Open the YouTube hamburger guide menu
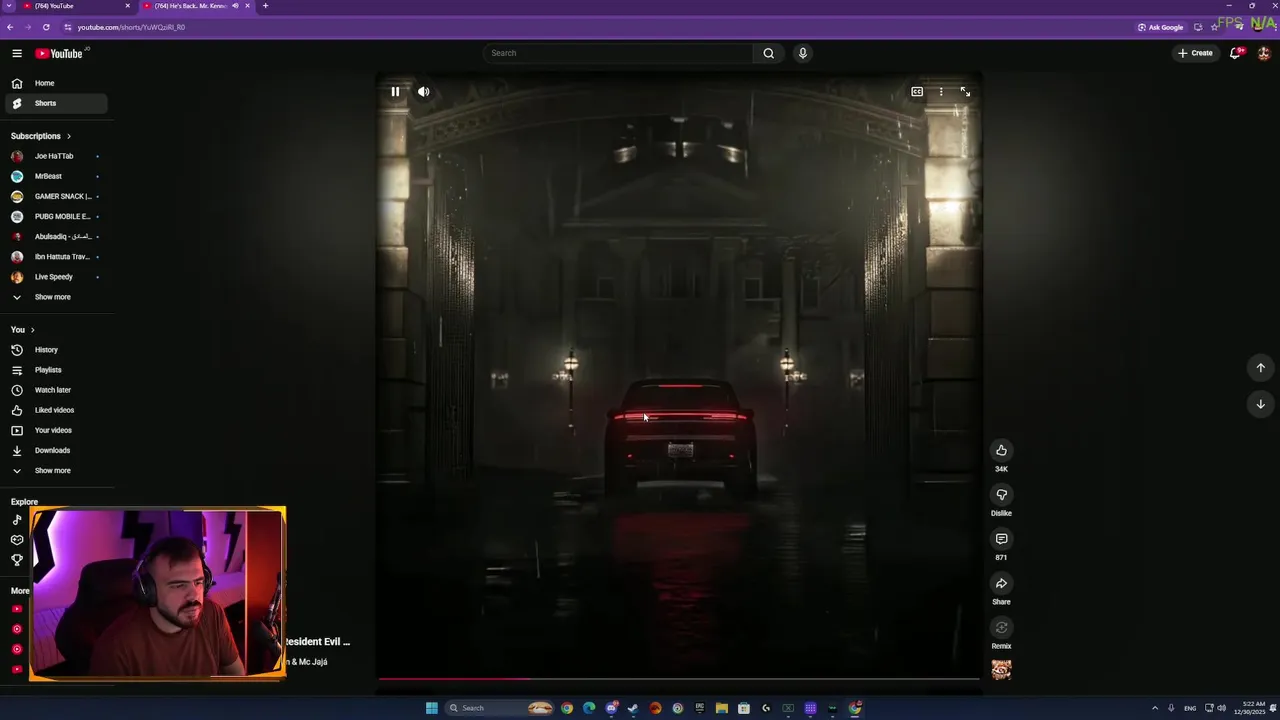 (x=17, y=53)
